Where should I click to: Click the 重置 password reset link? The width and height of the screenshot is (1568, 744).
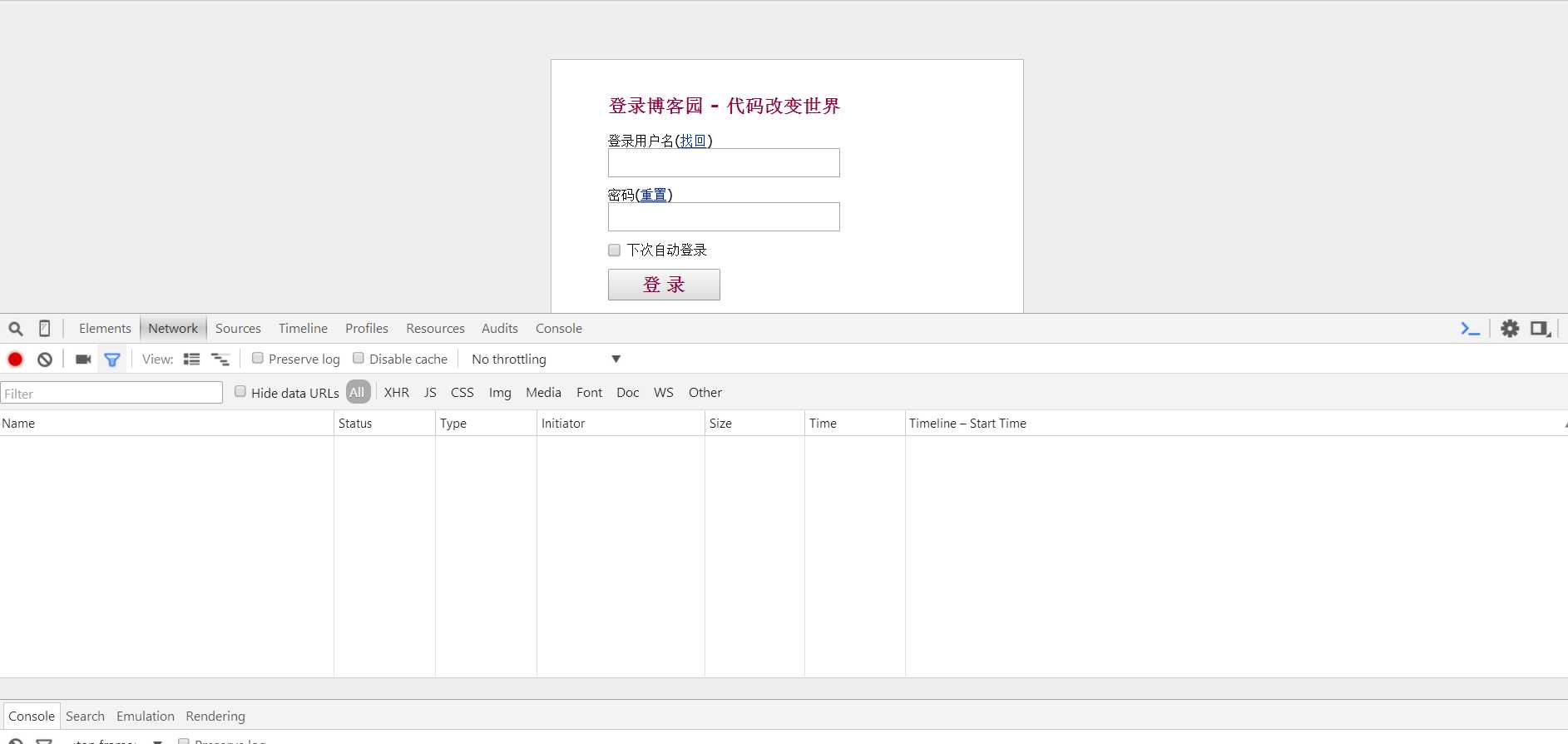point(654,195)
